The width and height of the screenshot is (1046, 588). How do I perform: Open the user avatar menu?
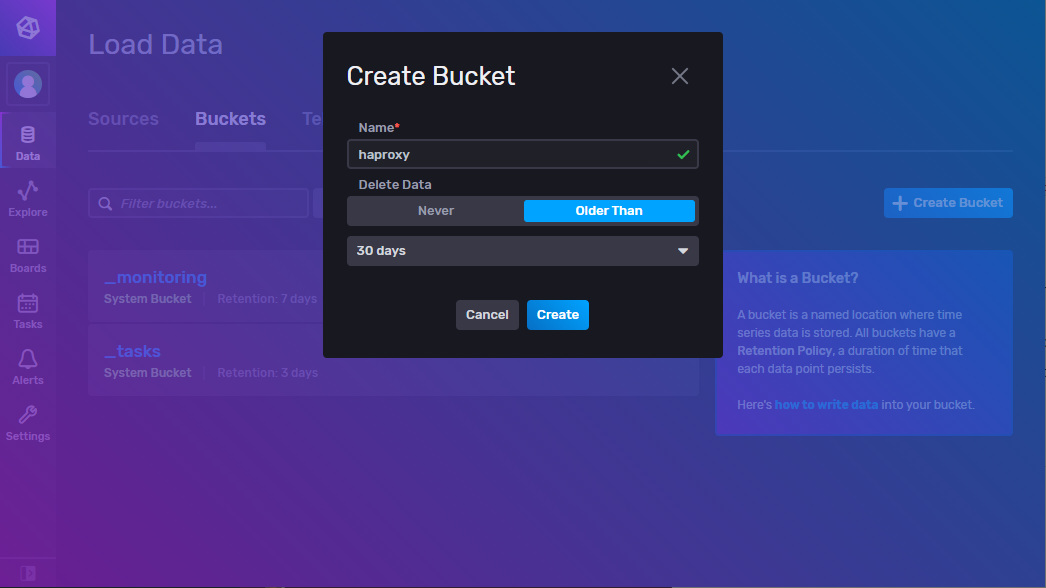coord(28,84)
